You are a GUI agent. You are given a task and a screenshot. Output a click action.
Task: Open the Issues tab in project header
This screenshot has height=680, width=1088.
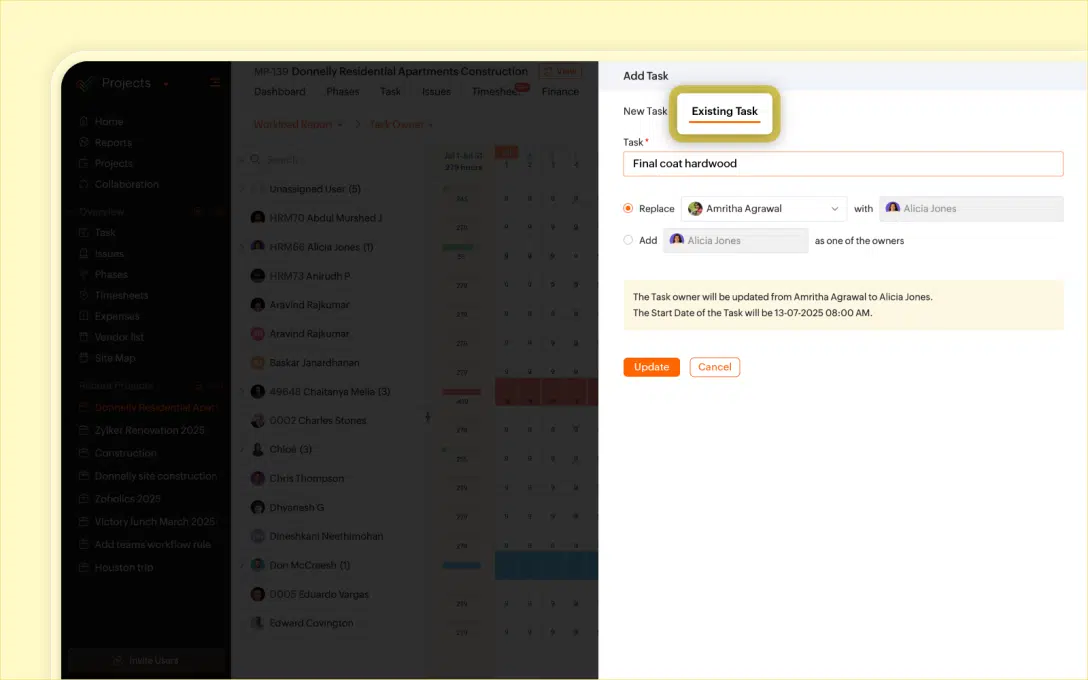click(x=436, y=92)
